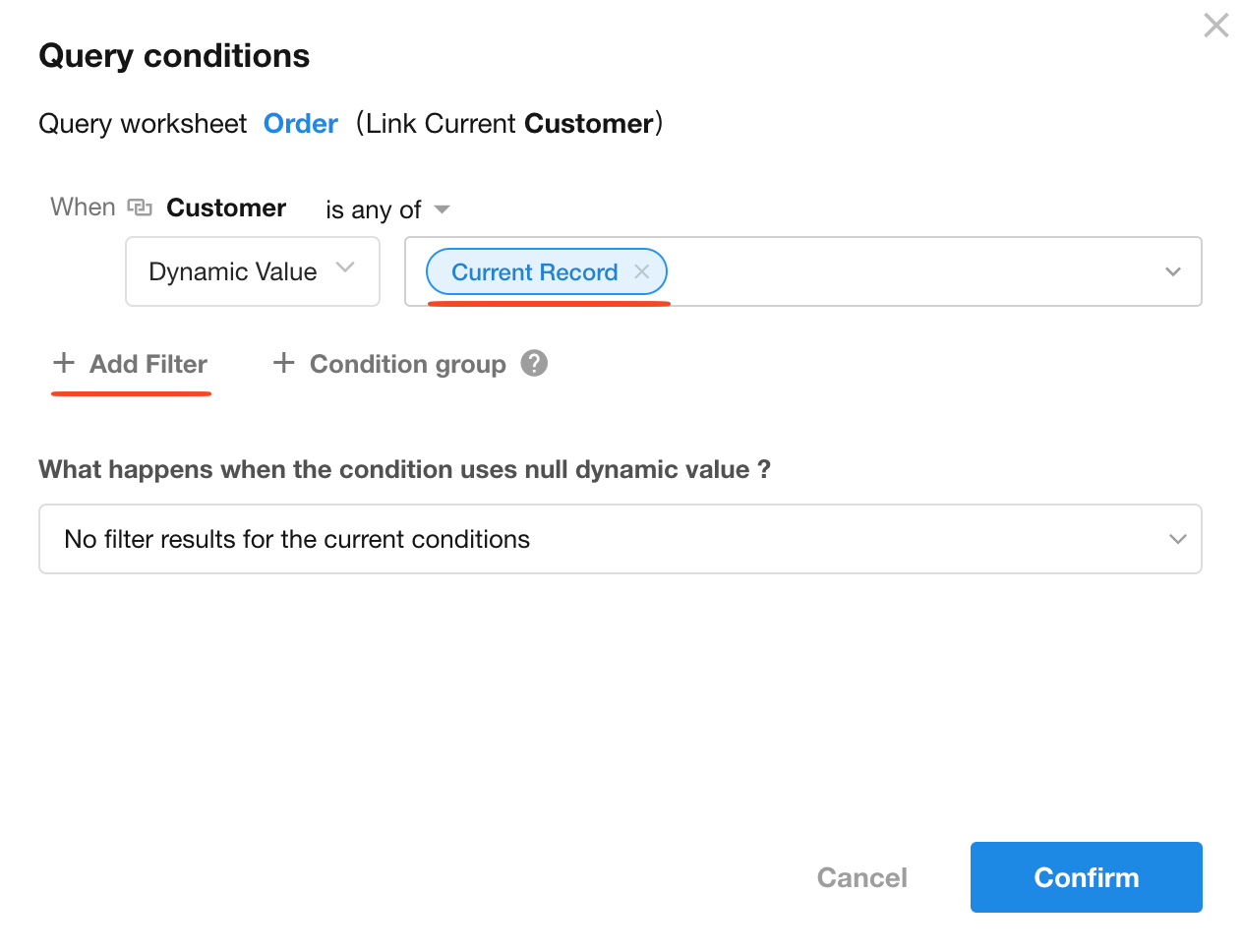Select the Customer field name
This screenshot has height=952, width=1243.
tap(226, 208)
